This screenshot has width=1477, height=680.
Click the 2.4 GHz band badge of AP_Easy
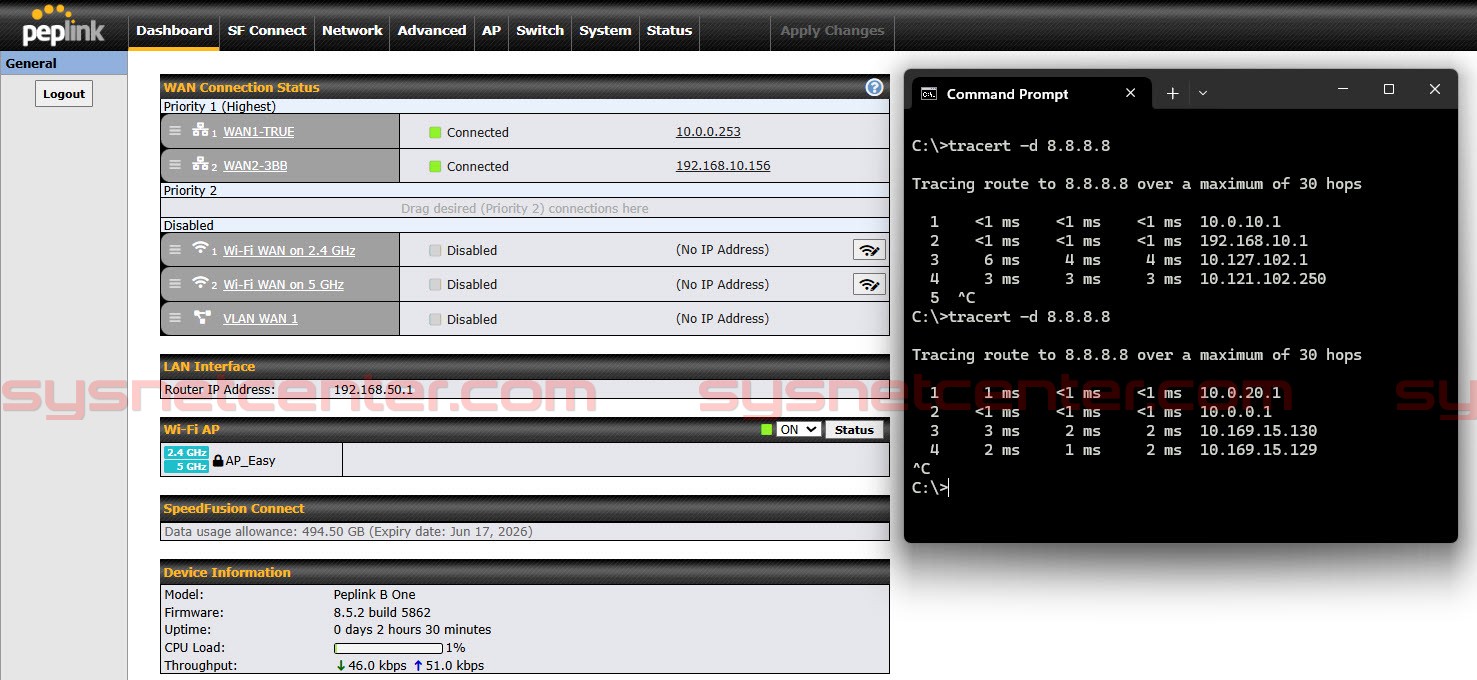tap(186, 453)
